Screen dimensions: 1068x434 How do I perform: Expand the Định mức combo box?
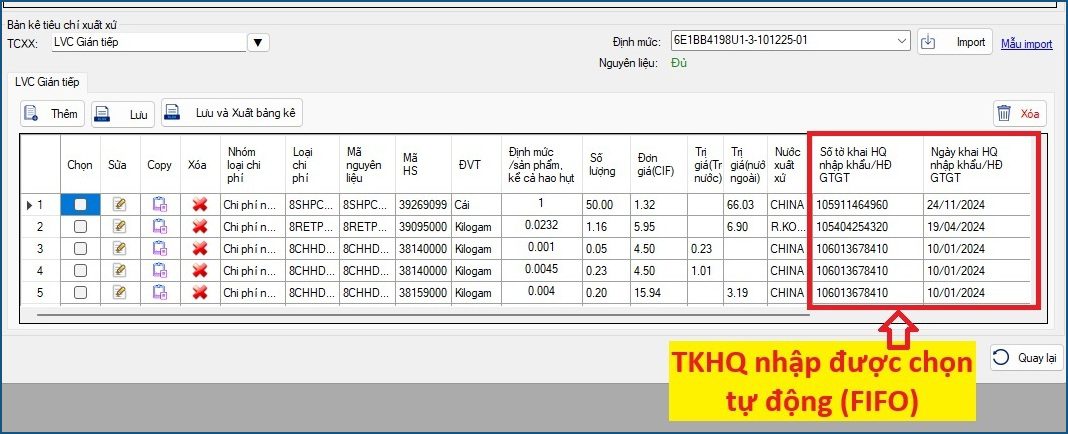coord(902,42)
